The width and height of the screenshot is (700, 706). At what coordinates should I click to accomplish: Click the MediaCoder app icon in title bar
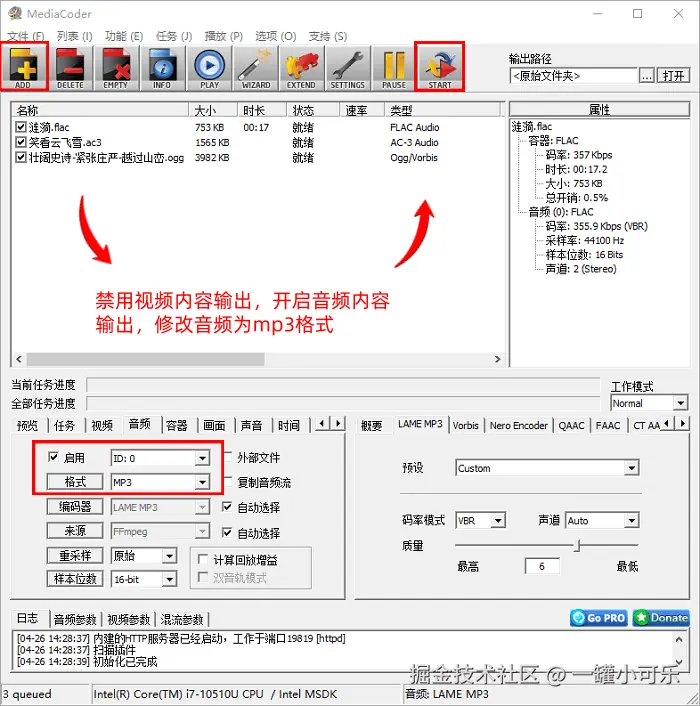15,14
